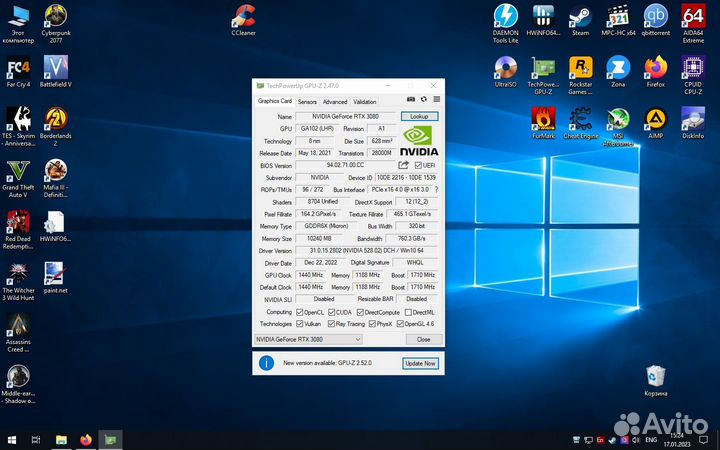Click the Memory Size 10240 MB value
This screenshot has width=720, height=450.
(319, 239)
